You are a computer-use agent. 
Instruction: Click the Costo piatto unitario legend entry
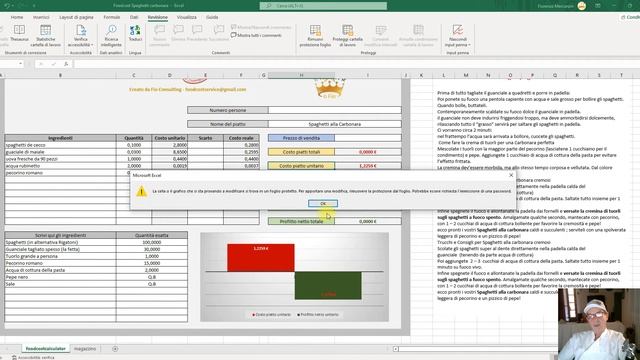(271, 315)
